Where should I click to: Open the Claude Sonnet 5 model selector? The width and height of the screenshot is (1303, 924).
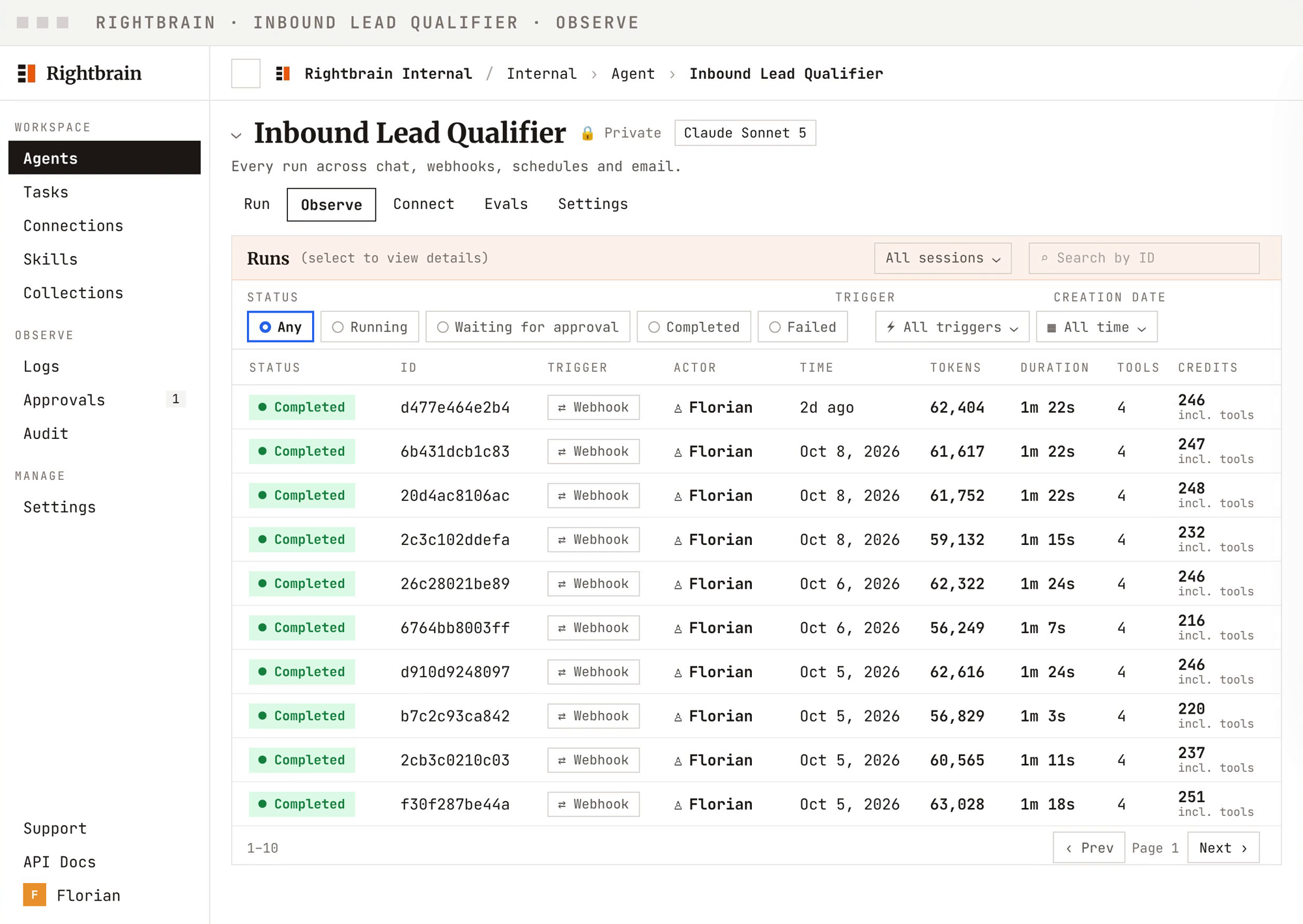coord(745,133)
